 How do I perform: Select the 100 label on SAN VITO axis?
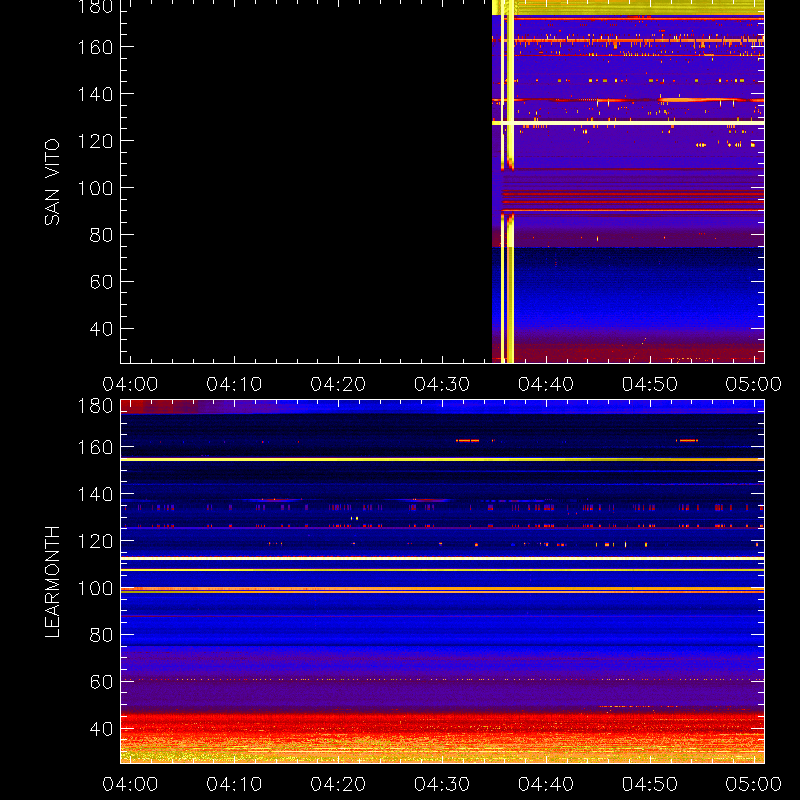click(95, 188)
